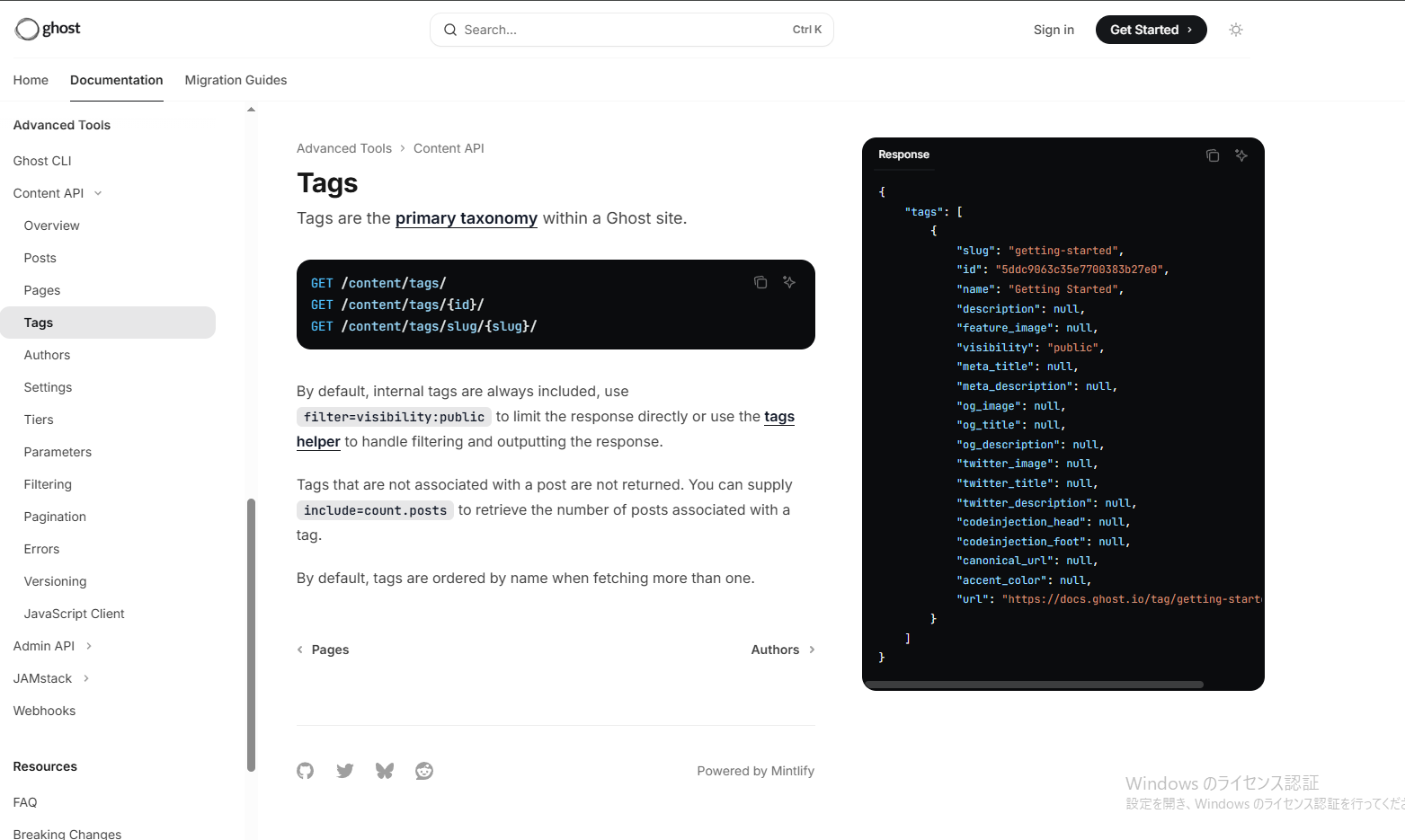Toggle the light/dark theme switch

[1236, 30]
